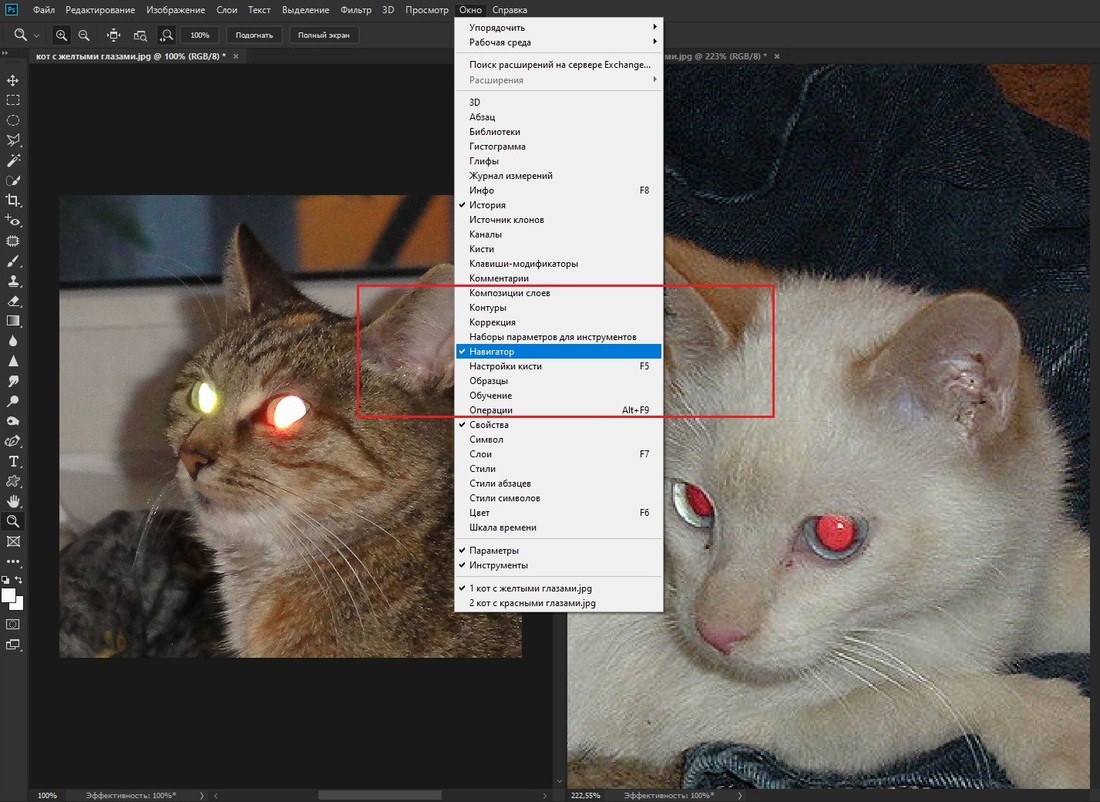
Task: Click the Zoom Out magnifier in options bar
Action: coord(81,35)
